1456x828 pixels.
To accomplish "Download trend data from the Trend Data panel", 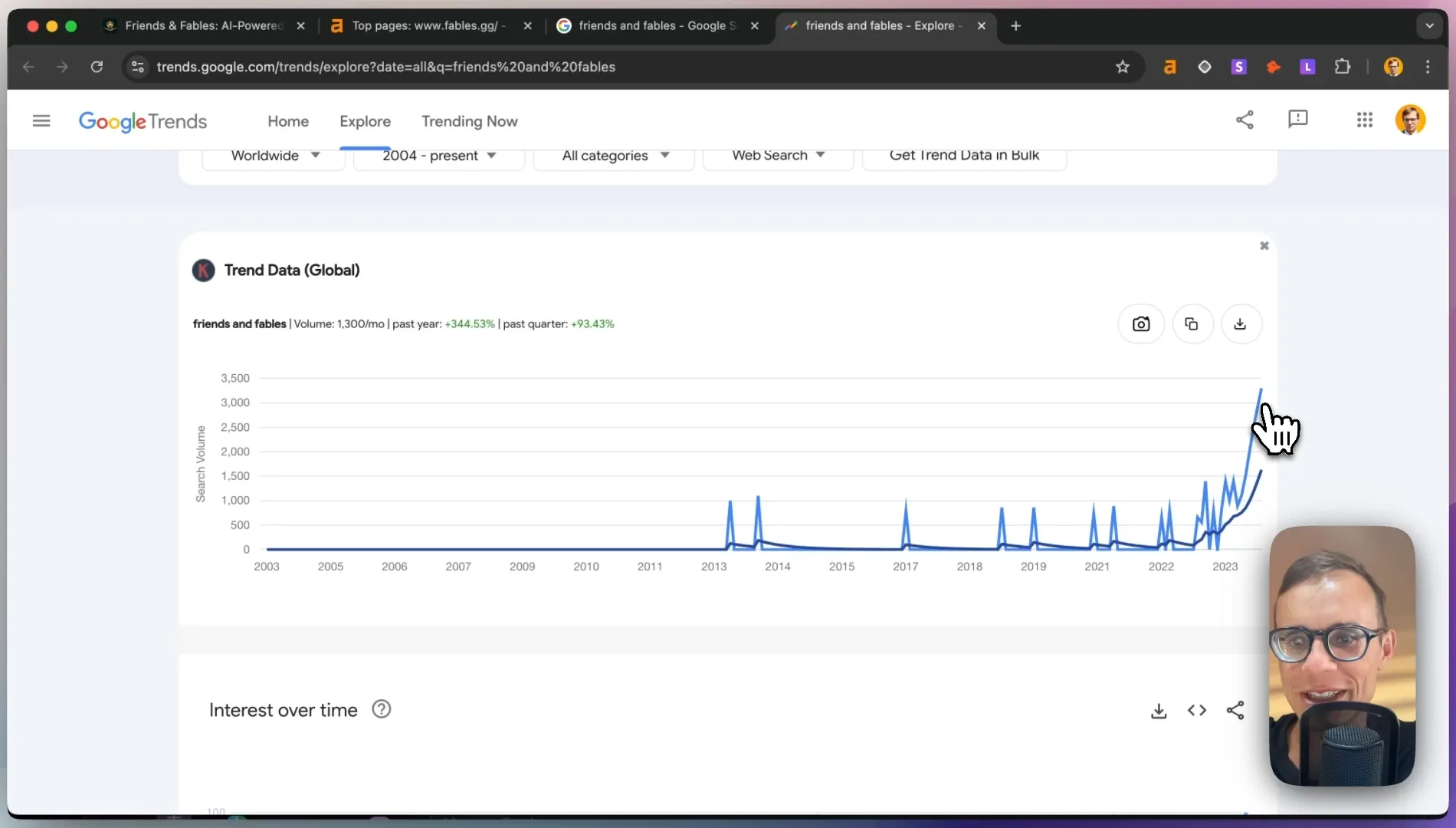I will [x=1240, y=324].
